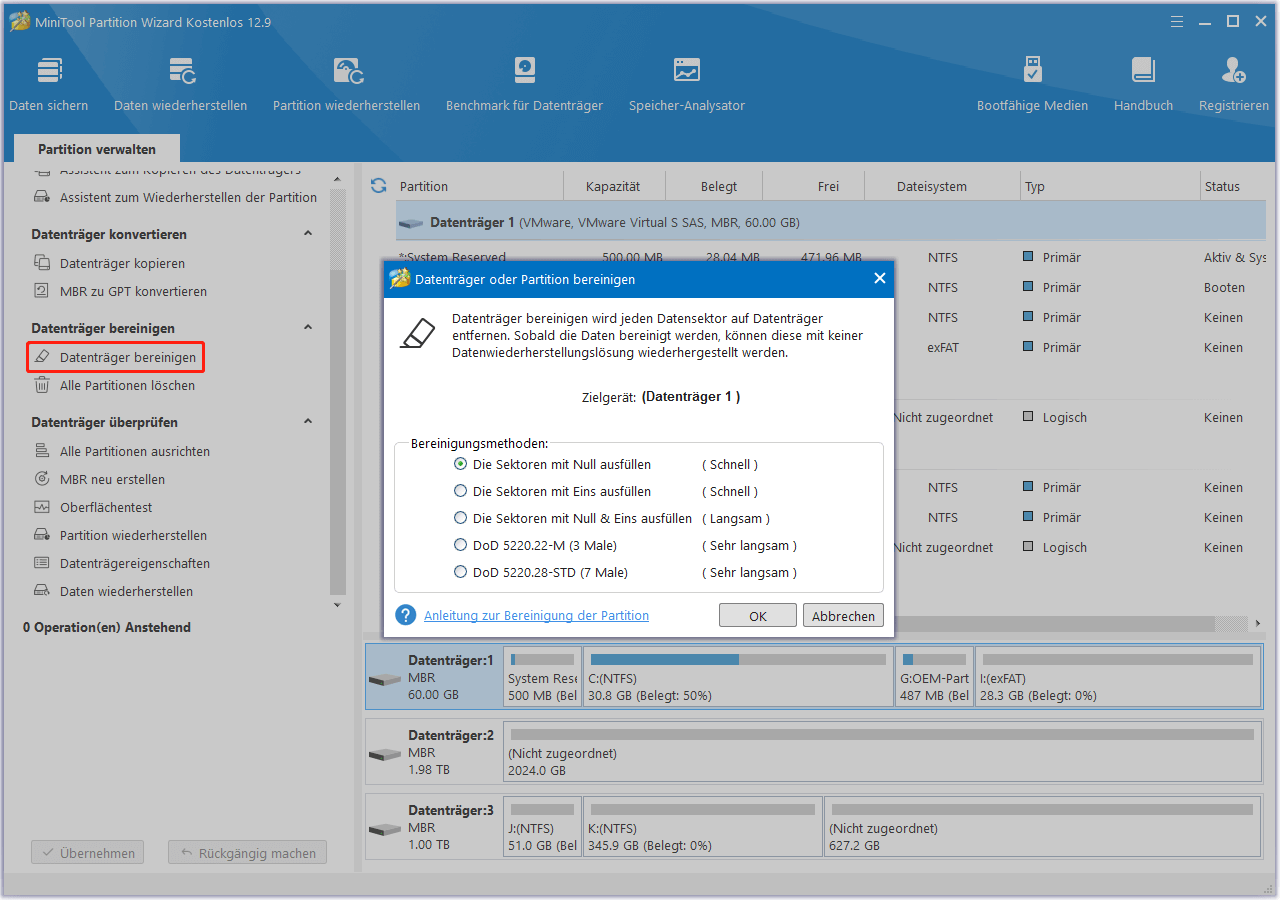Click the sidebar Daten wiederherstellen item
The height and width of the screenshot is (900, 1280).
point(113,591)
